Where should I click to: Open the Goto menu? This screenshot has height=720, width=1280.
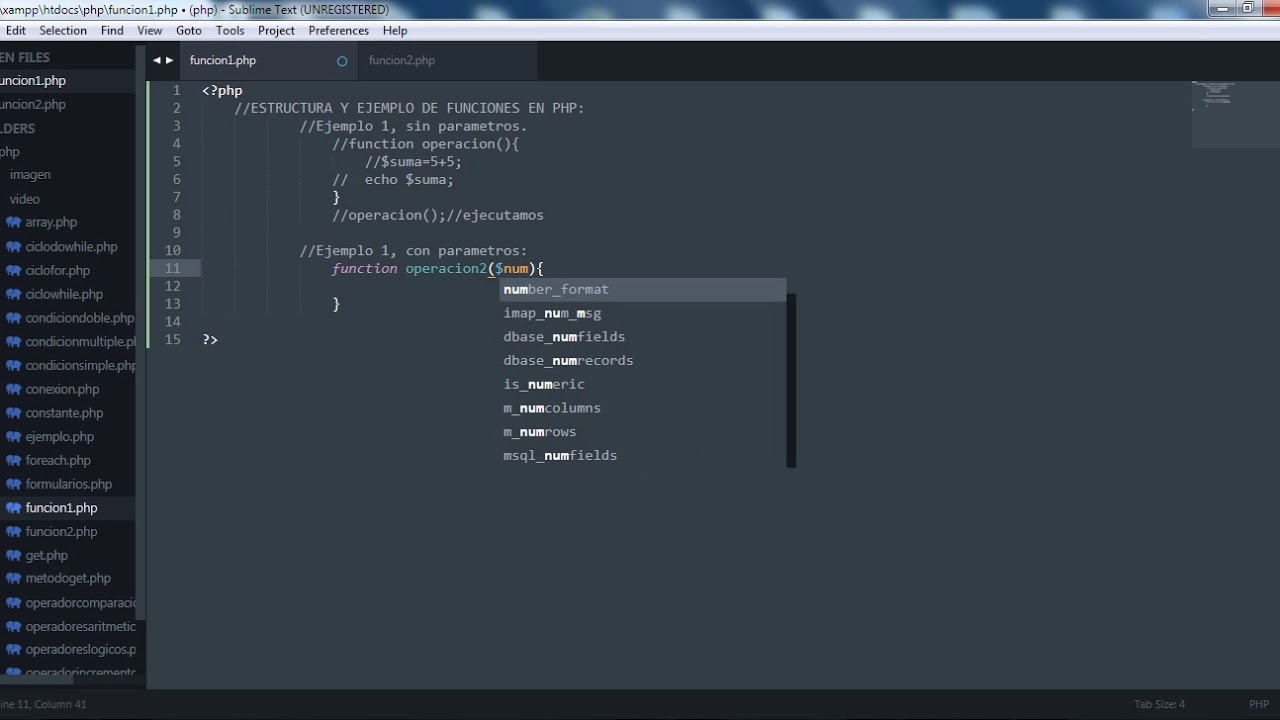[x=189, y=30]
